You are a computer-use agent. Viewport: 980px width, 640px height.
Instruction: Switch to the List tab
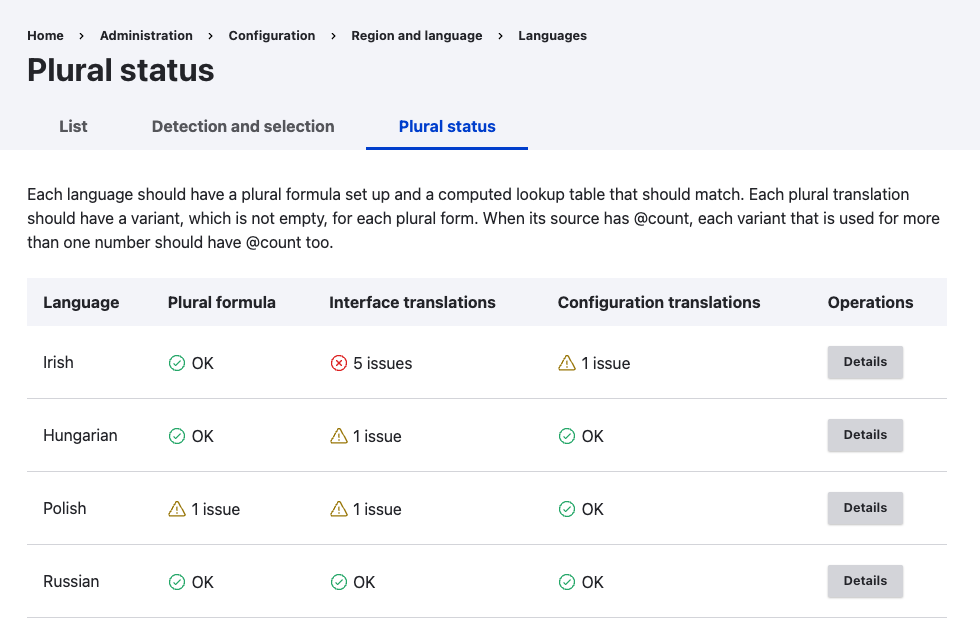tap(73, 126)
